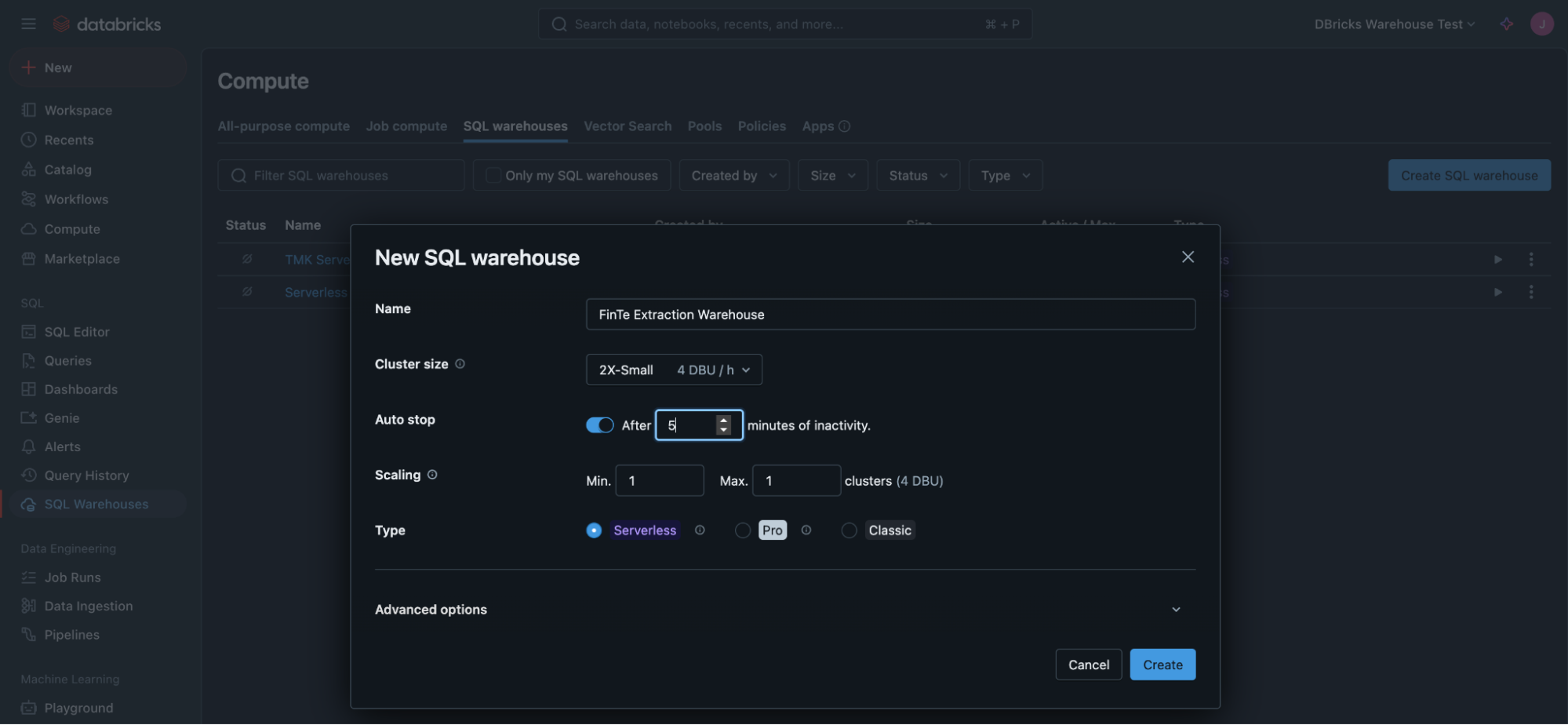Open the user avatar menu
Image resolution: width=1568 pixels, height=725 pixels.
1541,24
